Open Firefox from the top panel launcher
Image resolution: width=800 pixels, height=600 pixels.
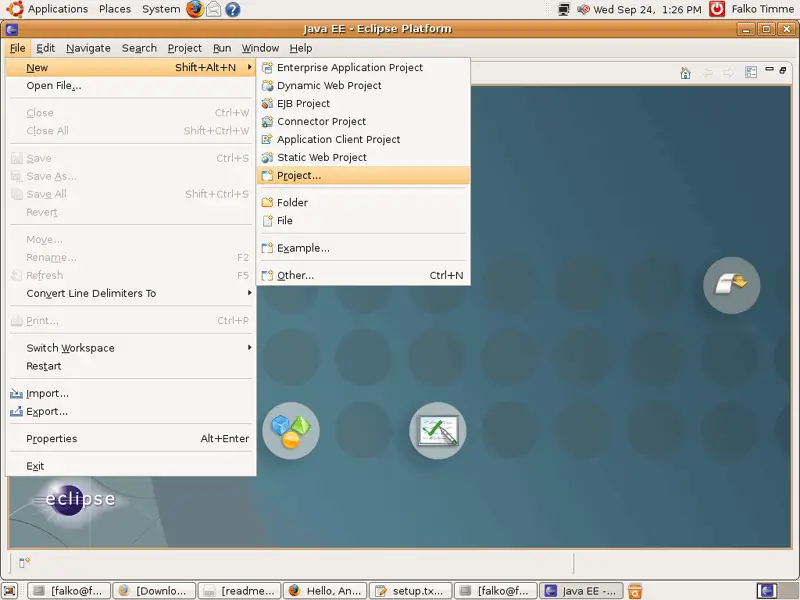[194, 9]
